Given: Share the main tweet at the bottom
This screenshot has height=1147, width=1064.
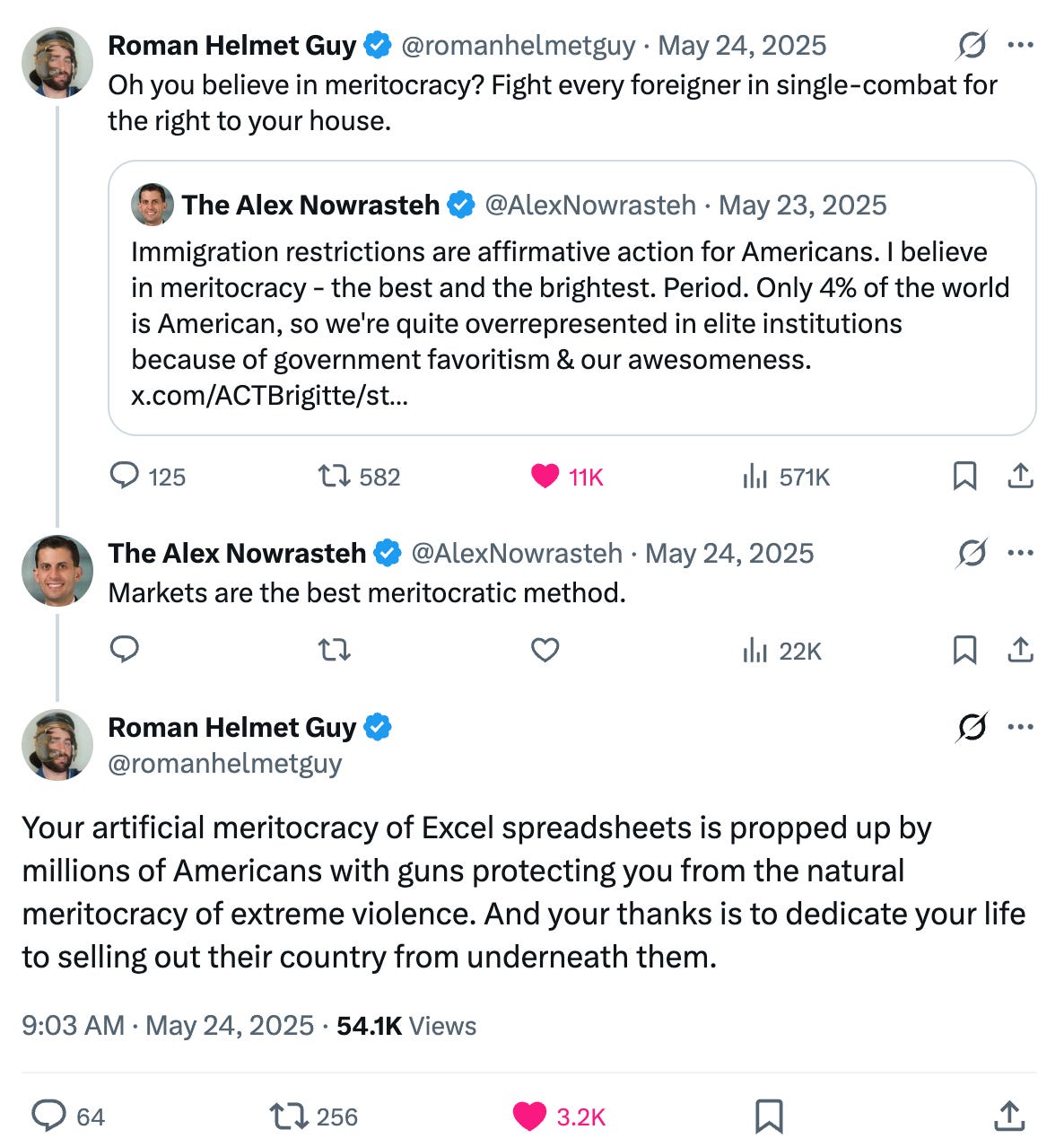Looking at the screenshot, I should pos(1009,1116).
